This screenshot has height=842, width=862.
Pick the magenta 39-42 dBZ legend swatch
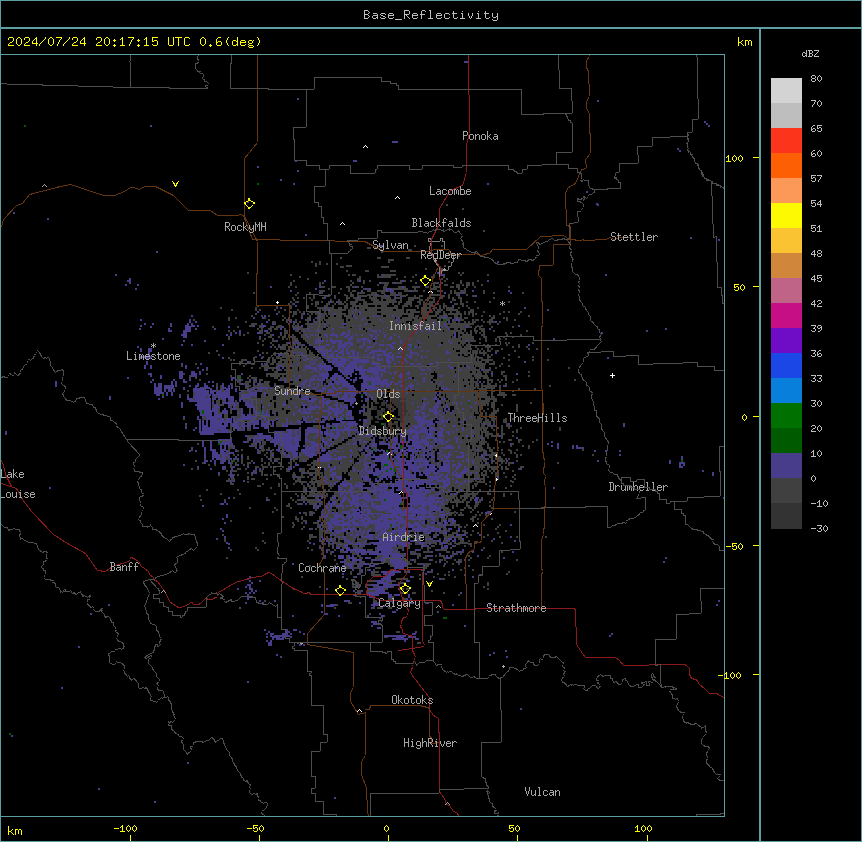pyautogui.click(x=786, y=315)
